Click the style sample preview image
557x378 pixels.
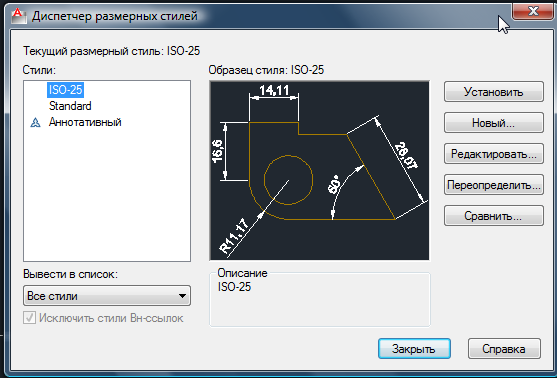coord(319,171)
